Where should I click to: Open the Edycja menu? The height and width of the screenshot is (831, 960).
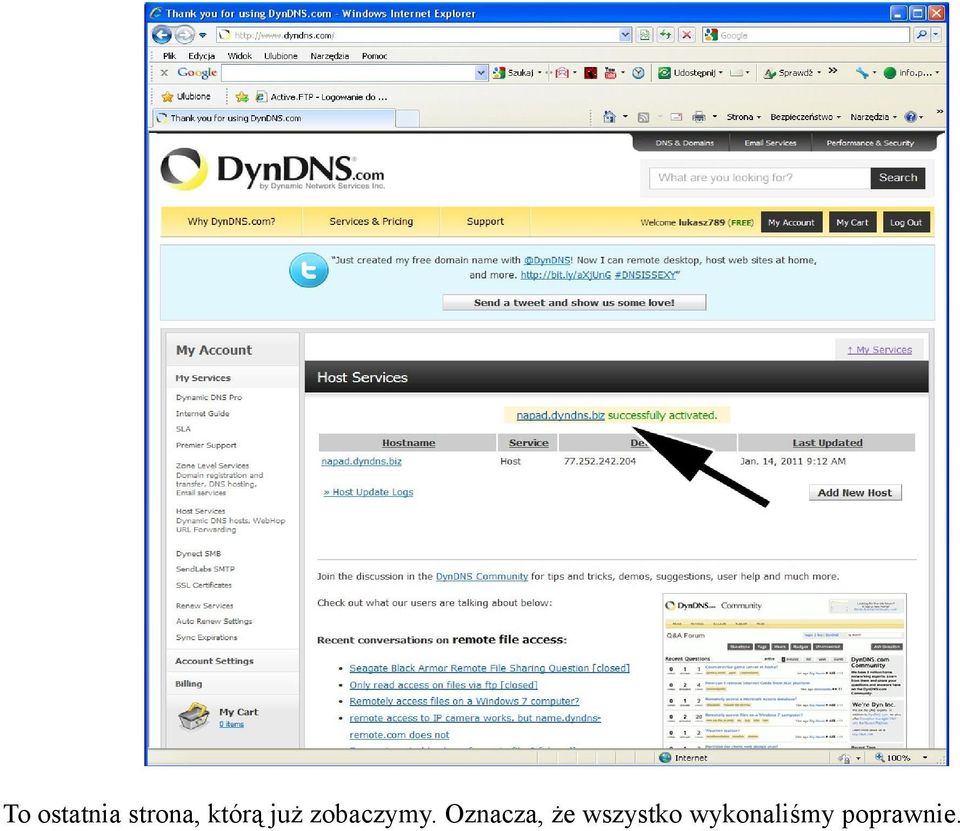(x=201, y=56)
